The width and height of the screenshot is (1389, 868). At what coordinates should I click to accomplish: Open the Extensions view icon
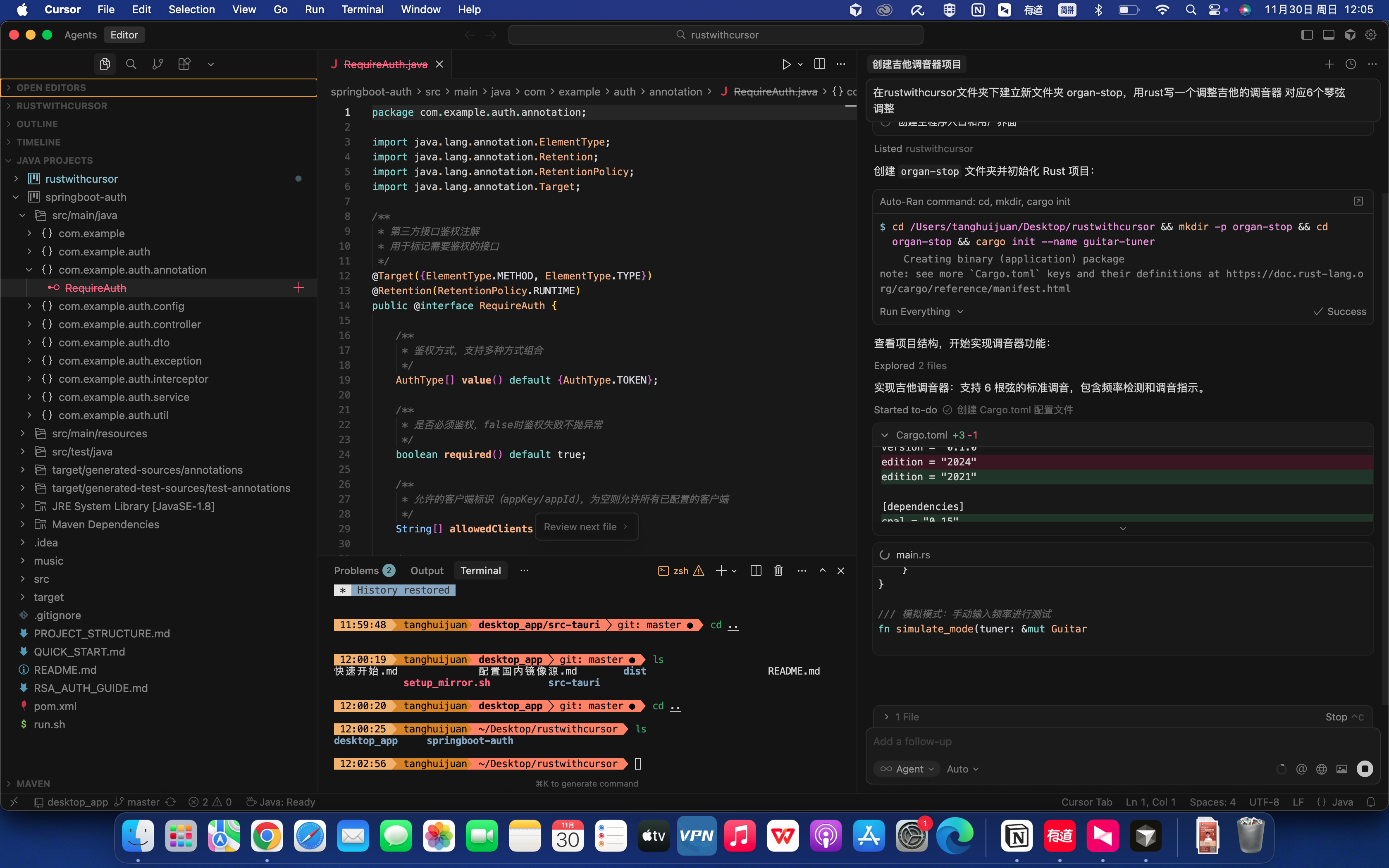point(184,64)
